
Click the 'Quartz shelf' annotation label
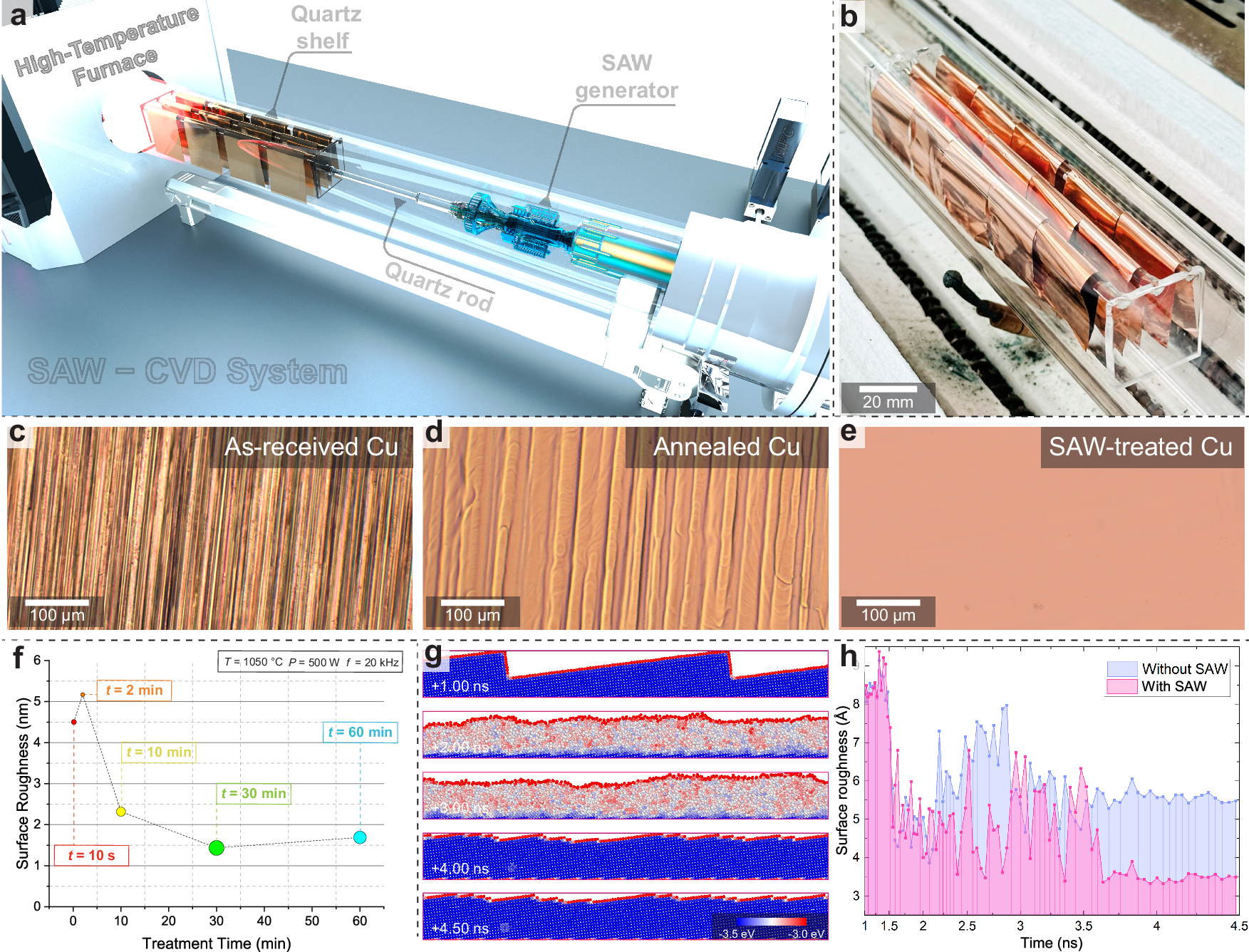pyautogui.click(x=325, y=28)
